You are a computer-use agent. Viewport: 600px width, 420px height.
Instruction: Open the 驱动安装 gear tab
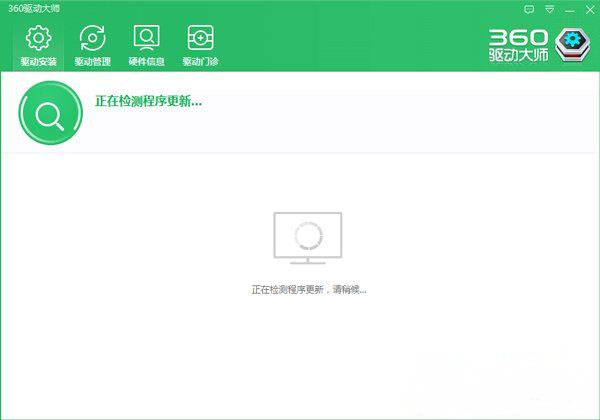(x=38, y=46)
